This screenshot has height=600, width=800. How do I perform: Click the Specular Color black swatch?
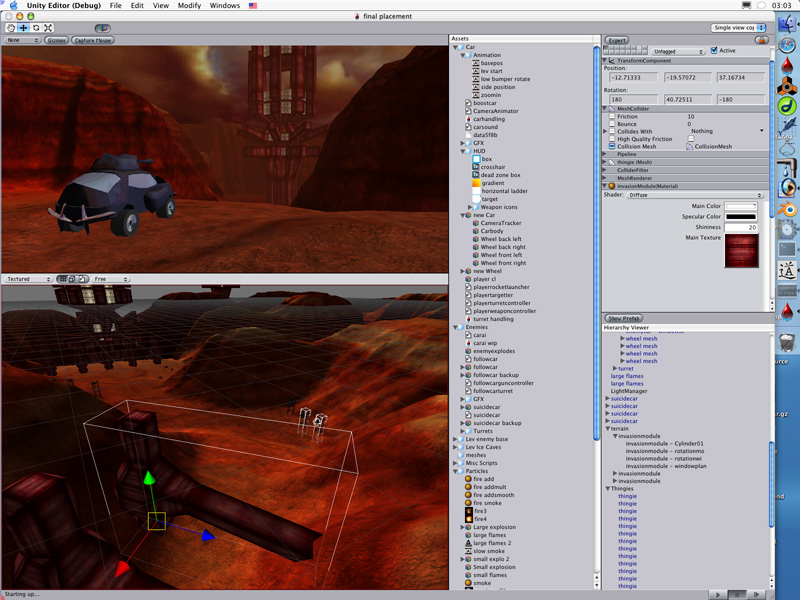(740, 217)
